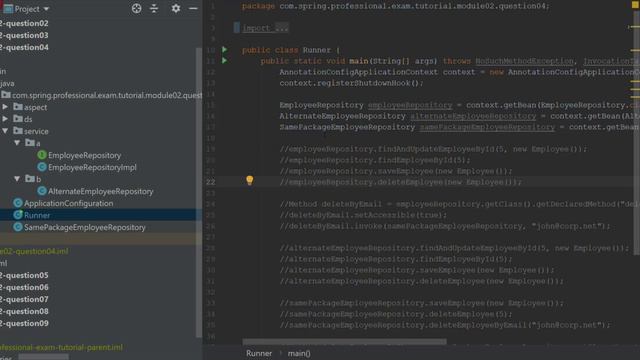
Task: Click the aspect folder icon
Action: [18, 107]
